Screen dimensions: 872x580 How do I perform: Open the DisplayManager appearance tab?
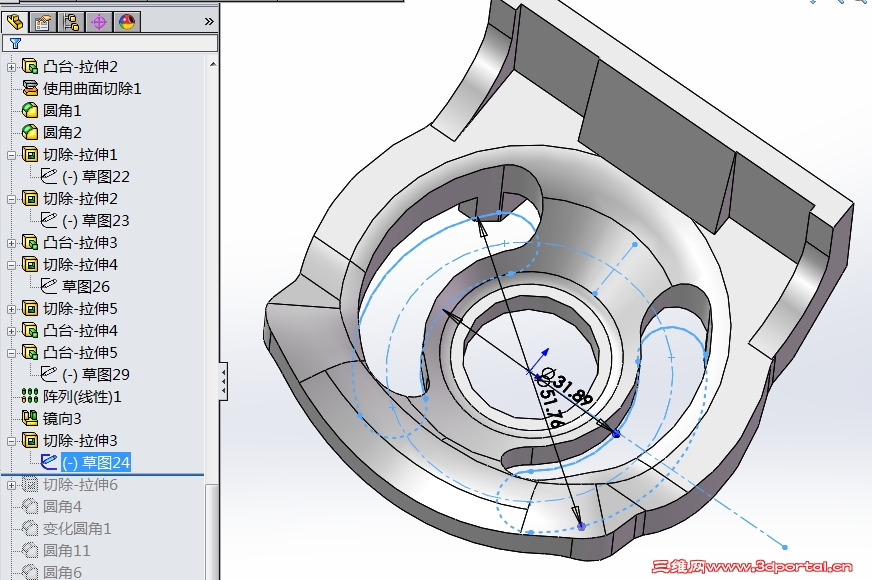coord(127,22)
